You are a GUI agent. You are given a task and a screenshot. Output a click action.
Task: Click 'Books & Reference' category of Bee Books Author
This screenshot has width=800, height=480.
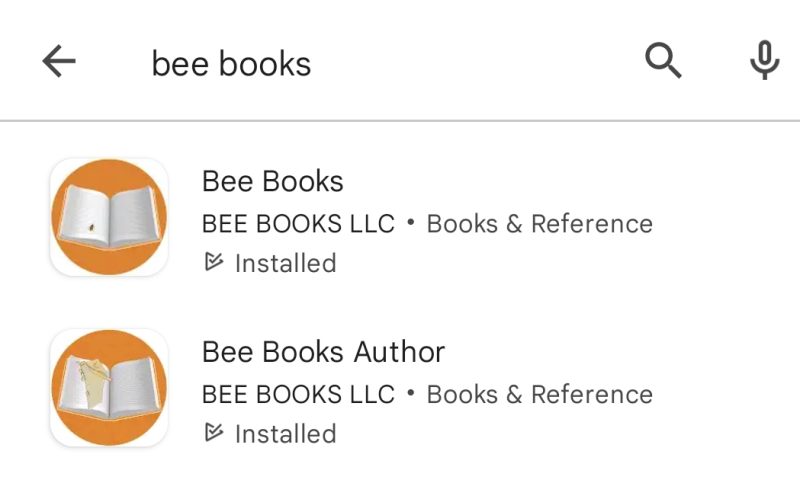coord(539,394)
